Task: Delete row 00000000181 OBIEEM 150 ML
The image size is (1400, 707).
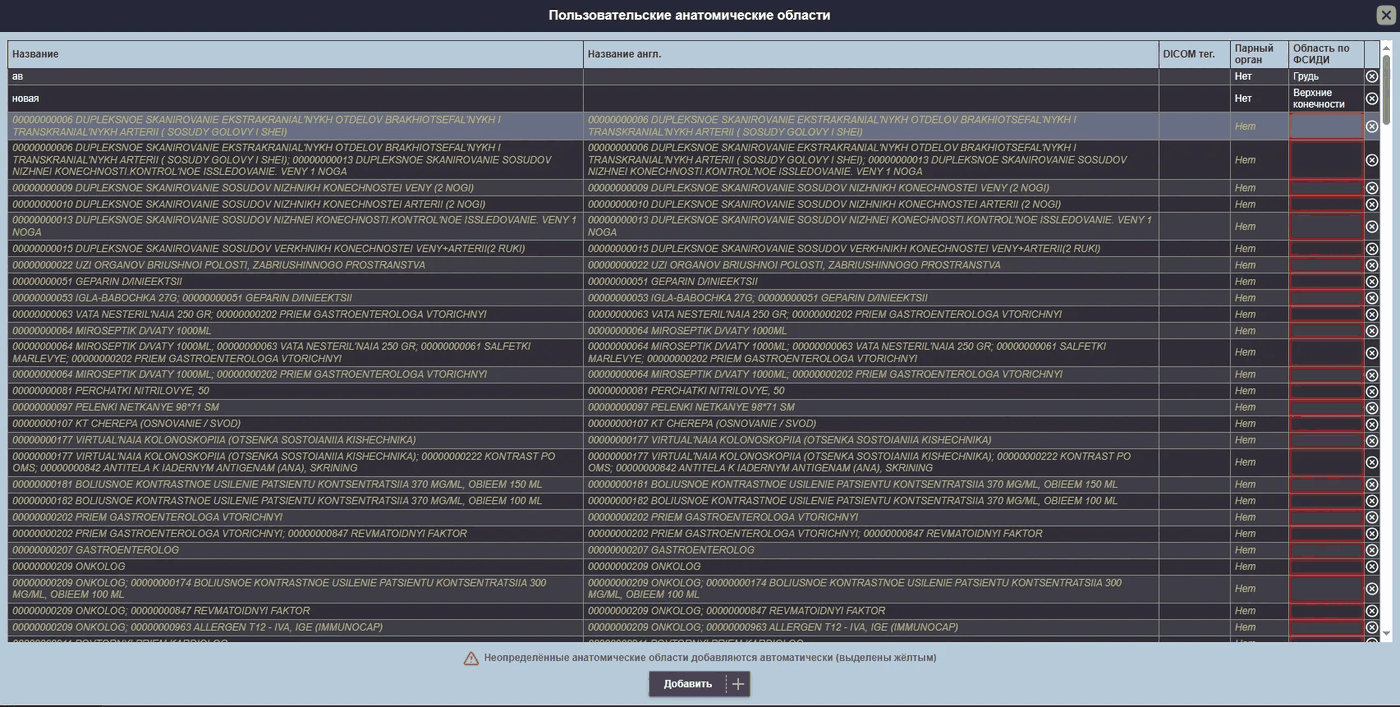Action: [1372, 484]
